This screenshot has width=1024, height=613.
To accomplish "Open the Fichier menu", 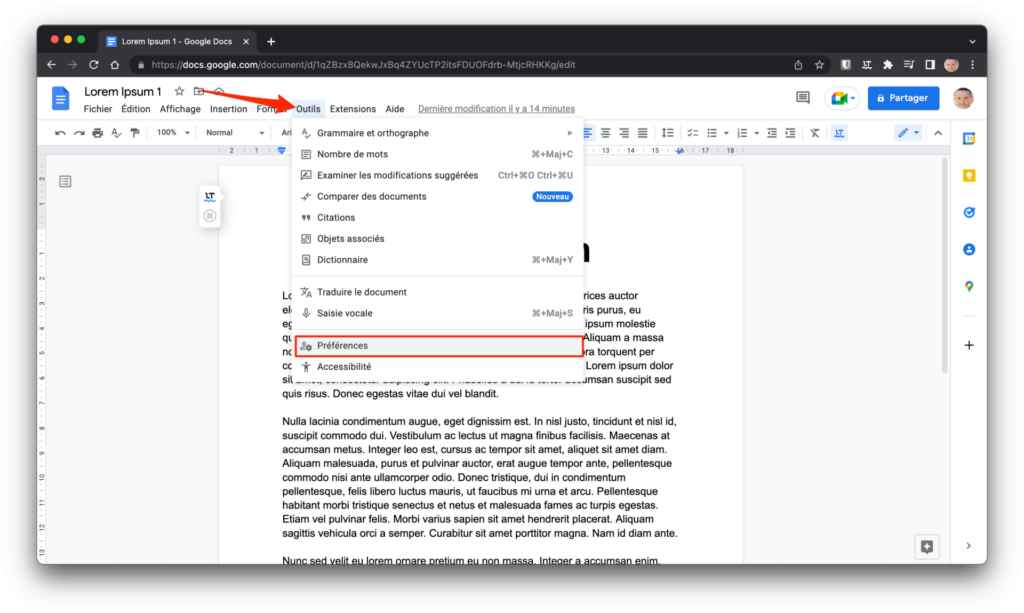I will (x=98, y=109).
